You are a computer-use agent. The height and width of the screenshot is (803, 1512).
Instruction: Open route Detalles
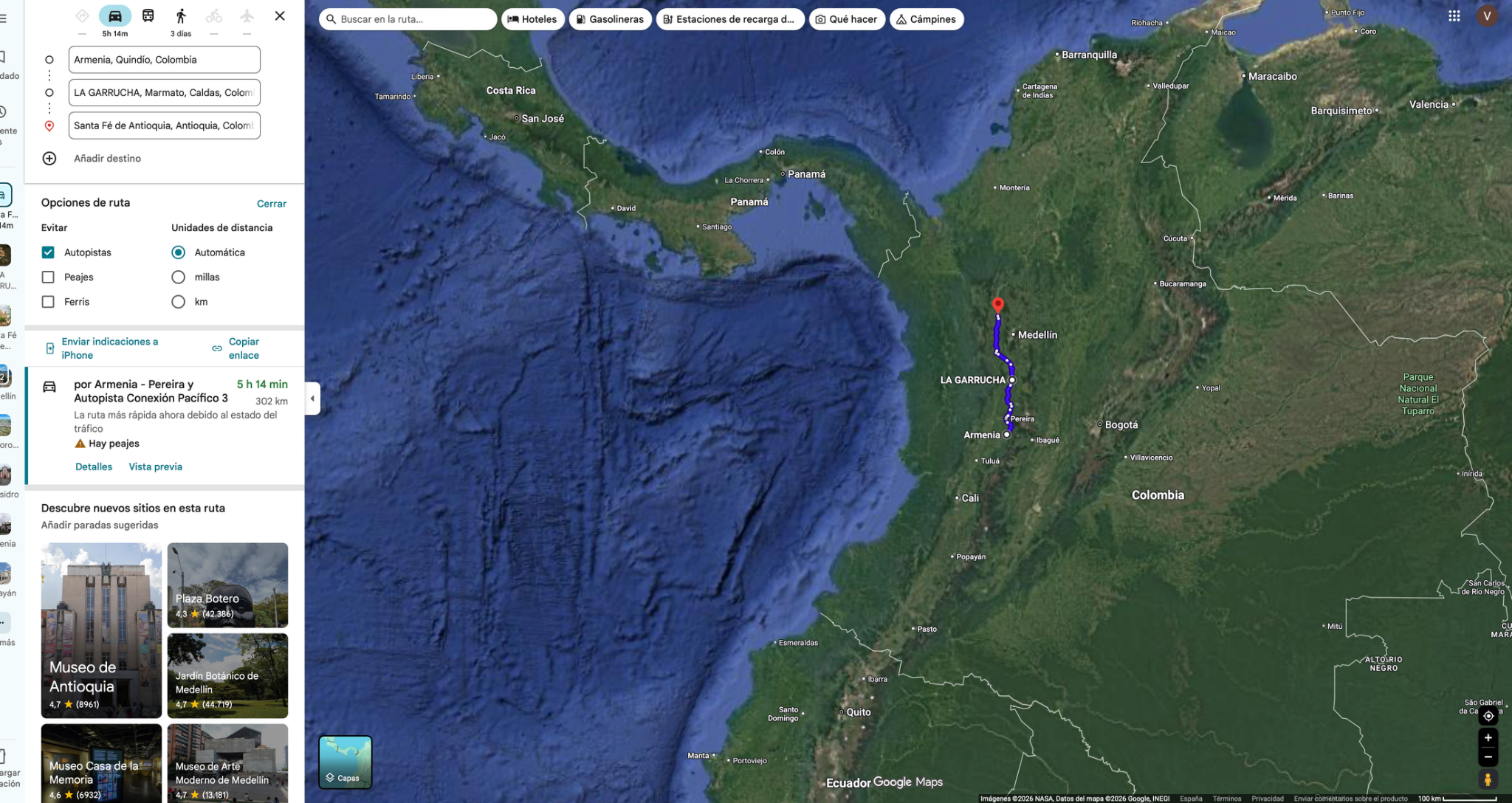94,466
